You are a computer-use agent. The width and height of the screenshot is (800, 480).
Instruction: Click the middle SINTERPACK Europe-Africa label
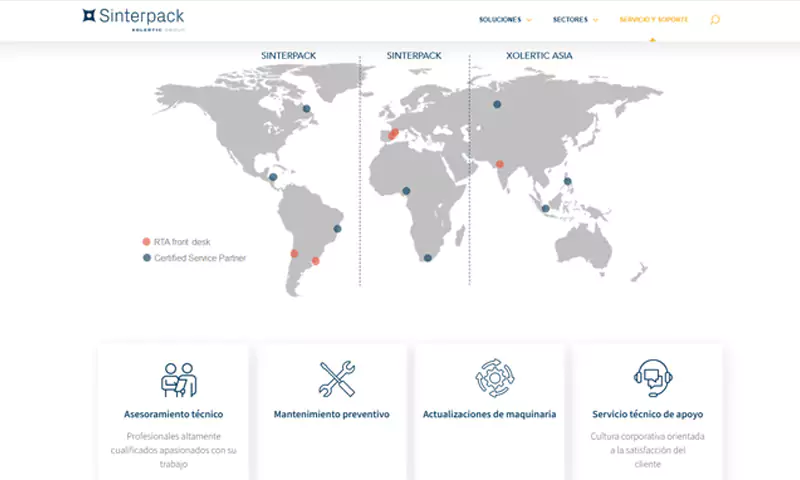pyautogui.click(x=414, y=56)
